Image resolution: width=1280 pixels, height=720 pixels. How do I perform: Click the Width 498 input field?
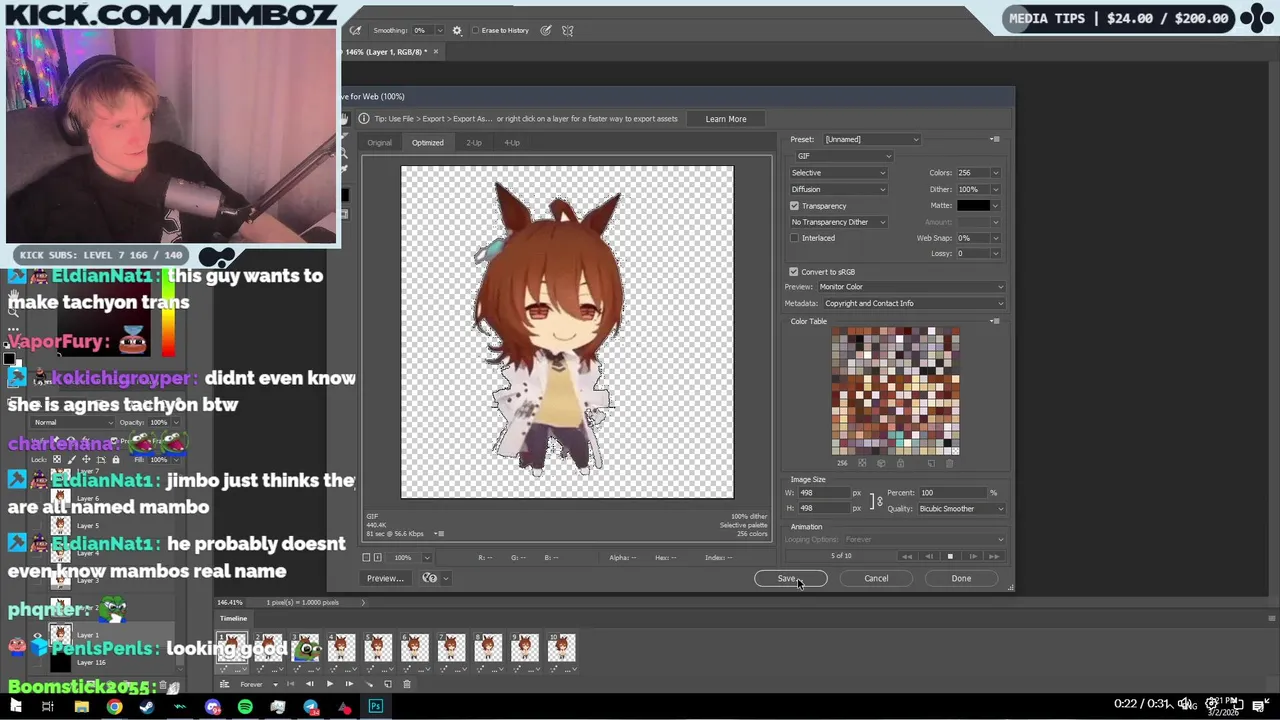click(824, 493)
